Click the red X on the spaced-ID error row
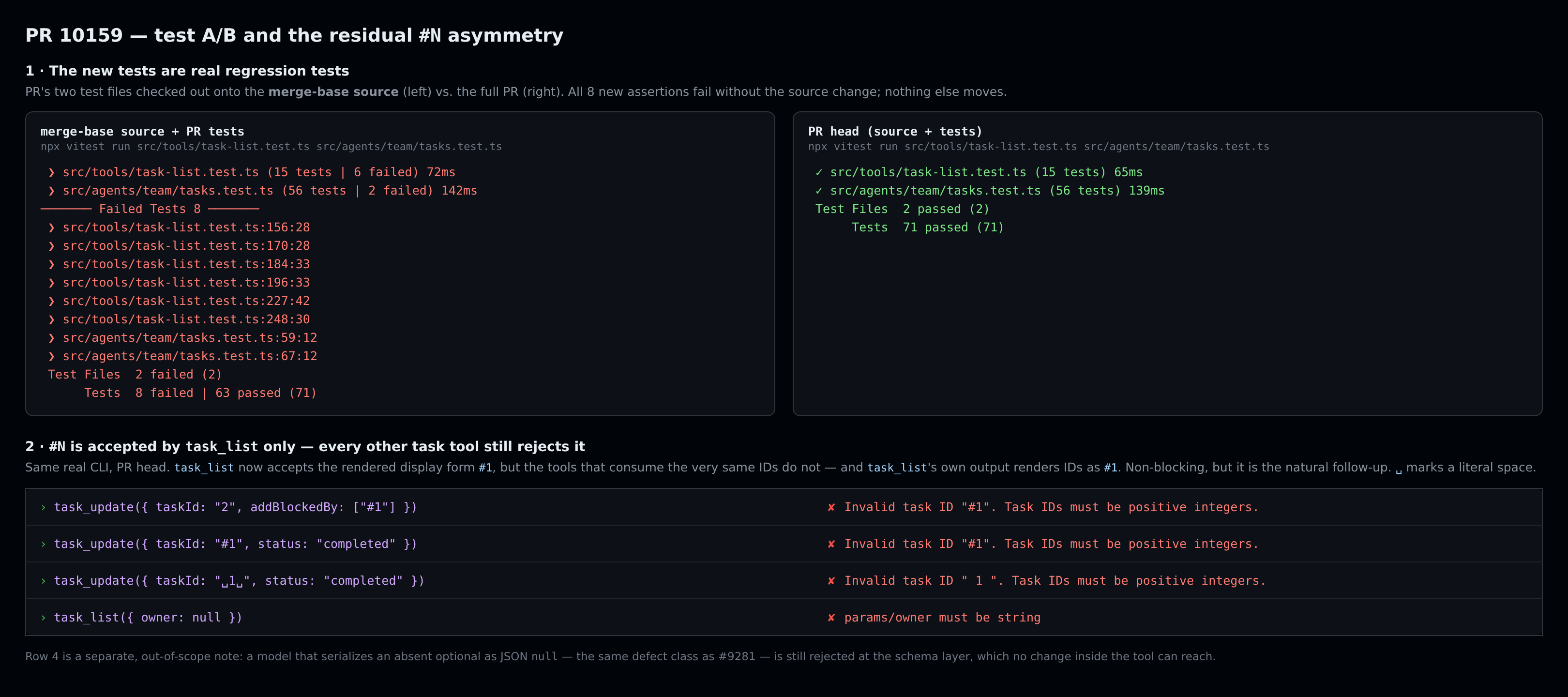The image size is (1568, 697). [x=831, y=581]
